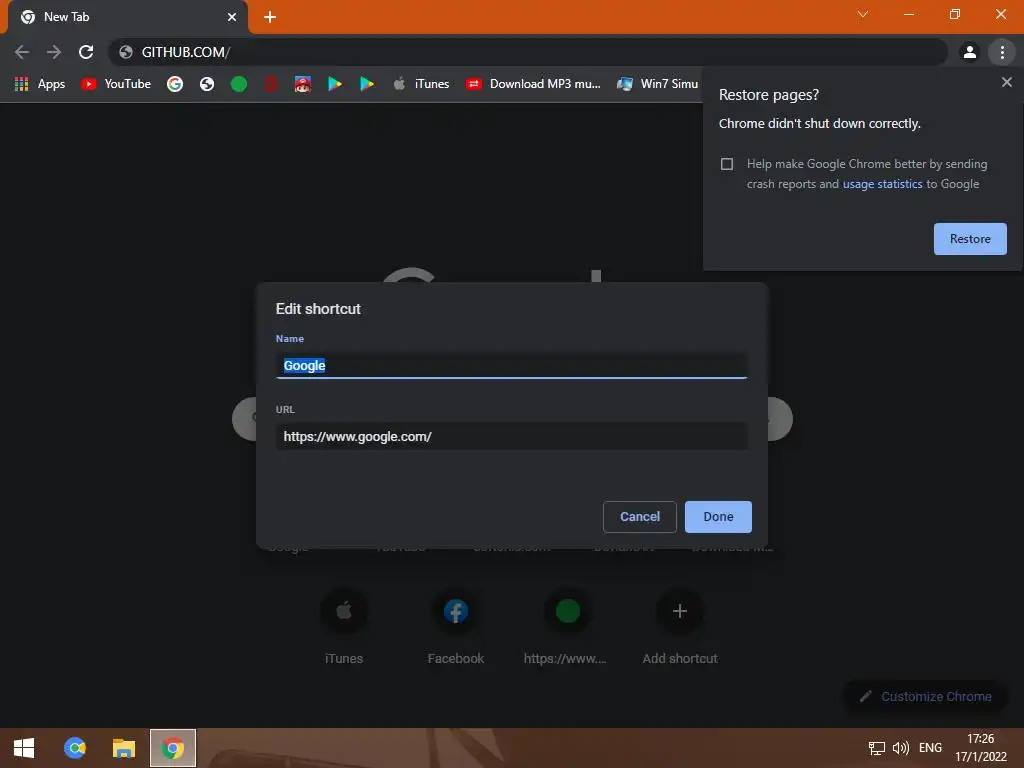Open the white globe bookmark icon
Screen dimensions: 1024x768
207,84
